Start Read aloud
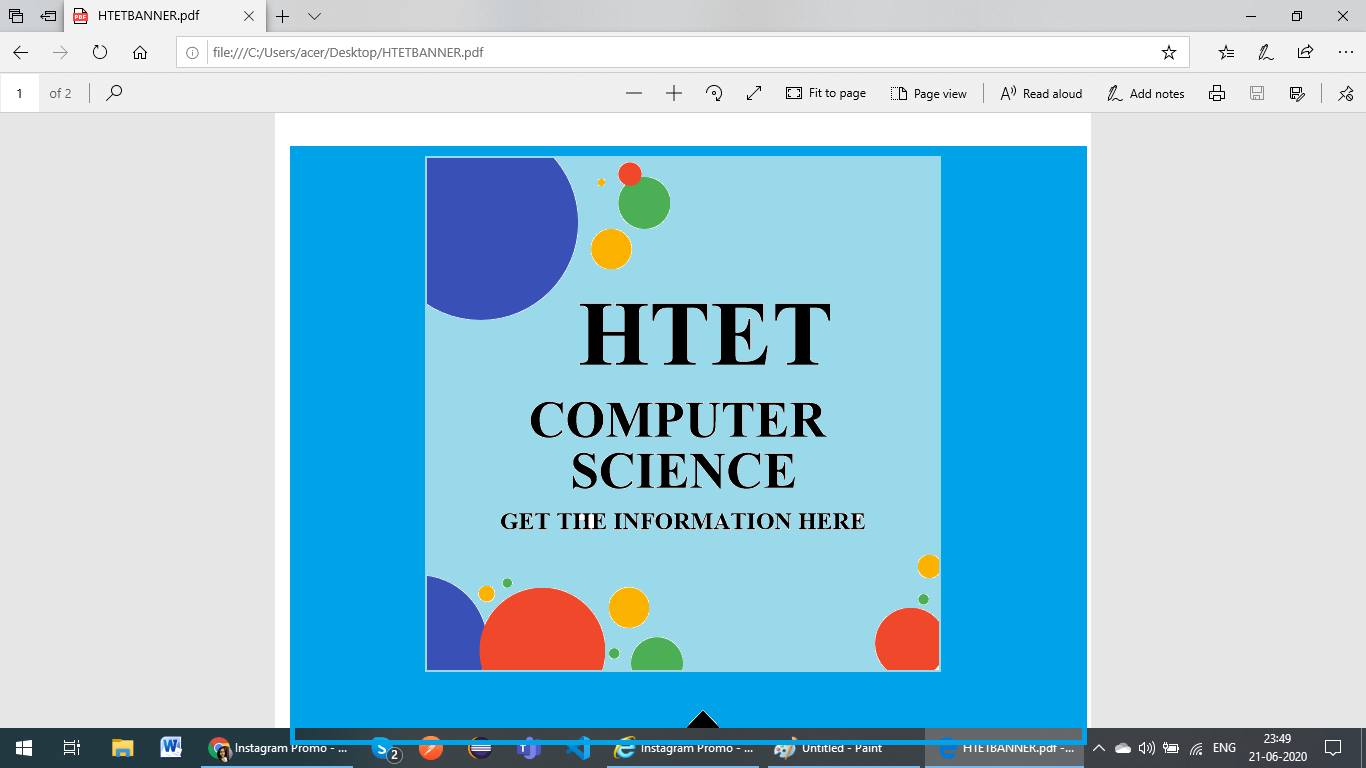The width and height of the screenshot is (1366, 768). point(1041,93)
